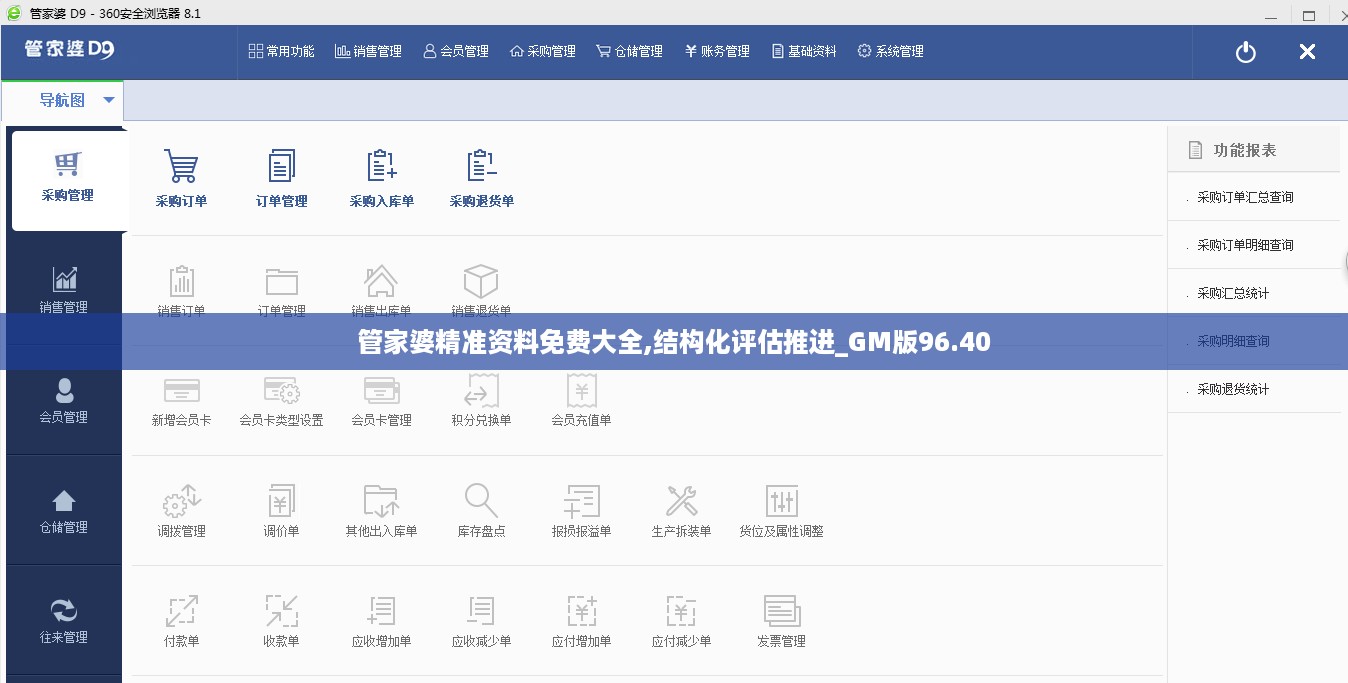The height and width of the screenshot is (683, 1348).
Task: Open the 采购退货统计 report link
Action: click(1233, 389)
